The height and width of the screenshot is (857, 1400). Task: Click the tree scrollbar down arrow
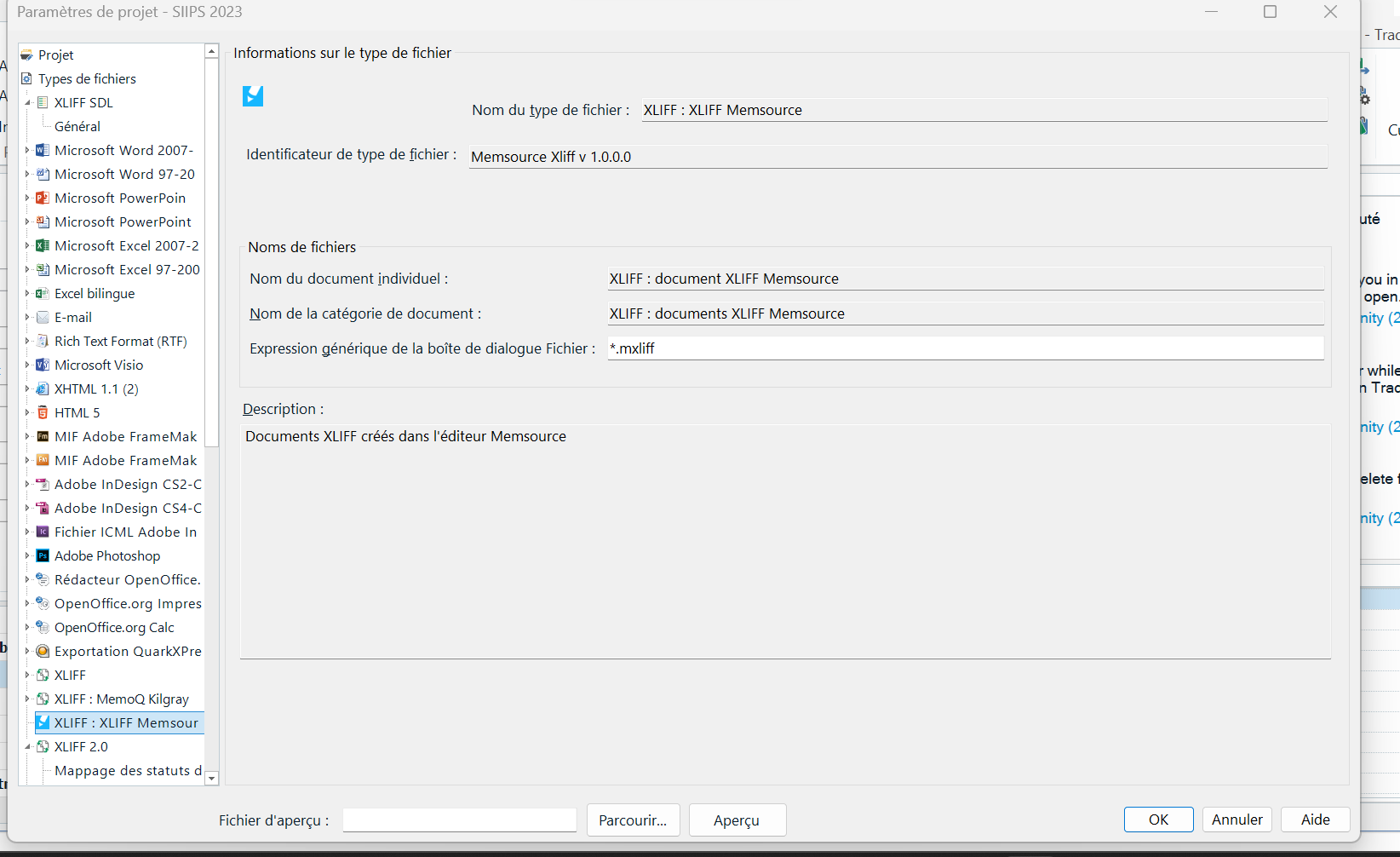[x=211, y=778]
